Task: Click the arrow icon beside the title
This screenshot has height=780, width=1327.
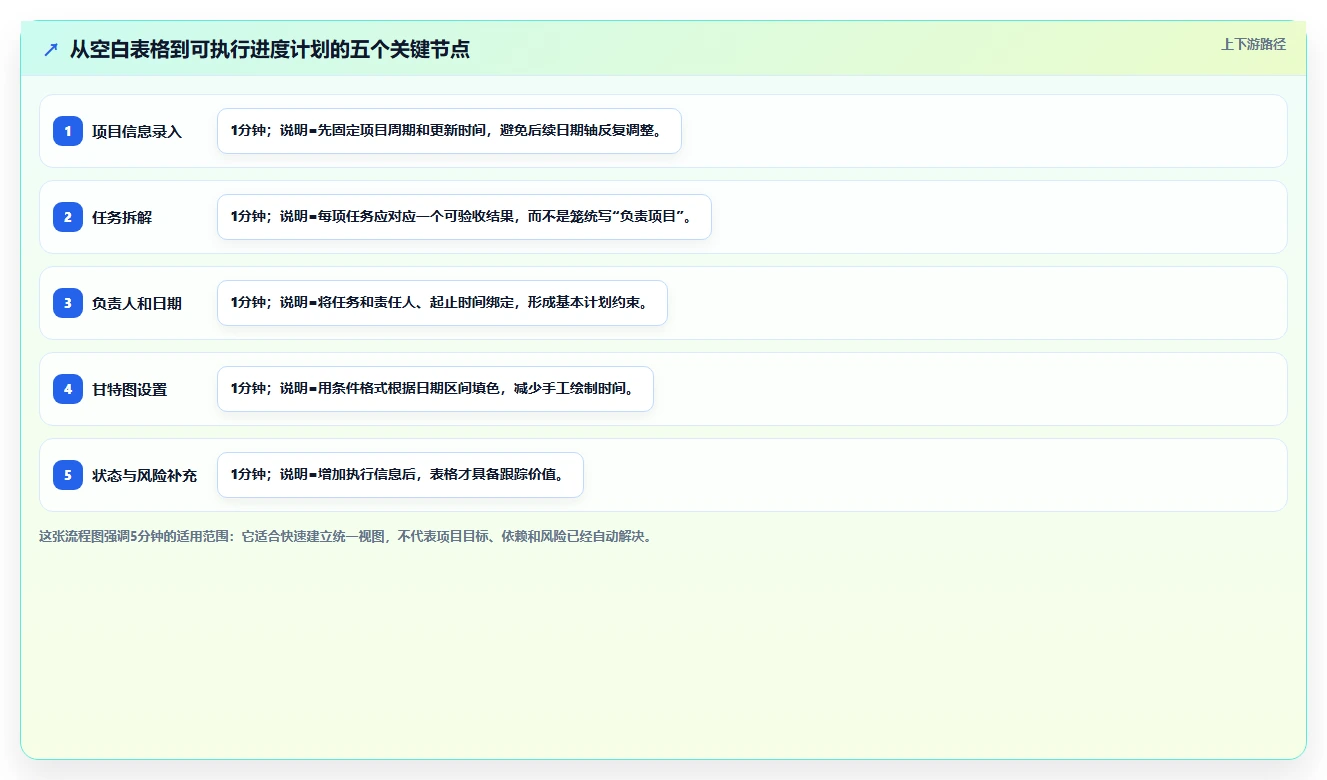Action: point(51,49)
